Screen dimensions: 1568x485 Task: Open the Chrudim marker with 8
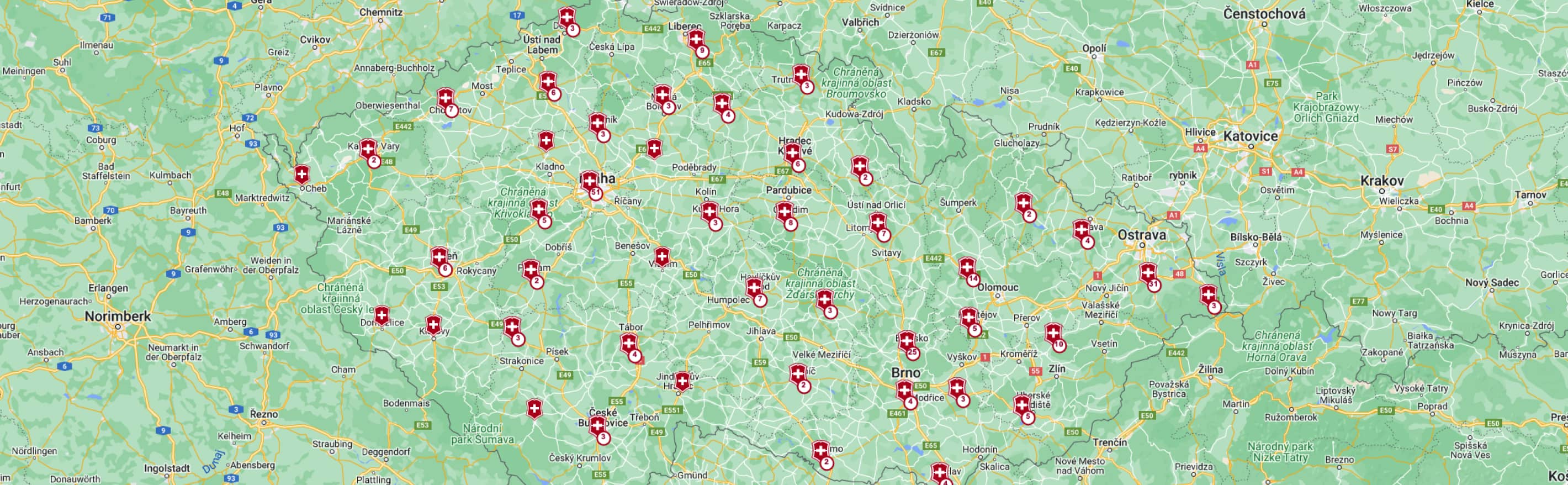[785, 213]
